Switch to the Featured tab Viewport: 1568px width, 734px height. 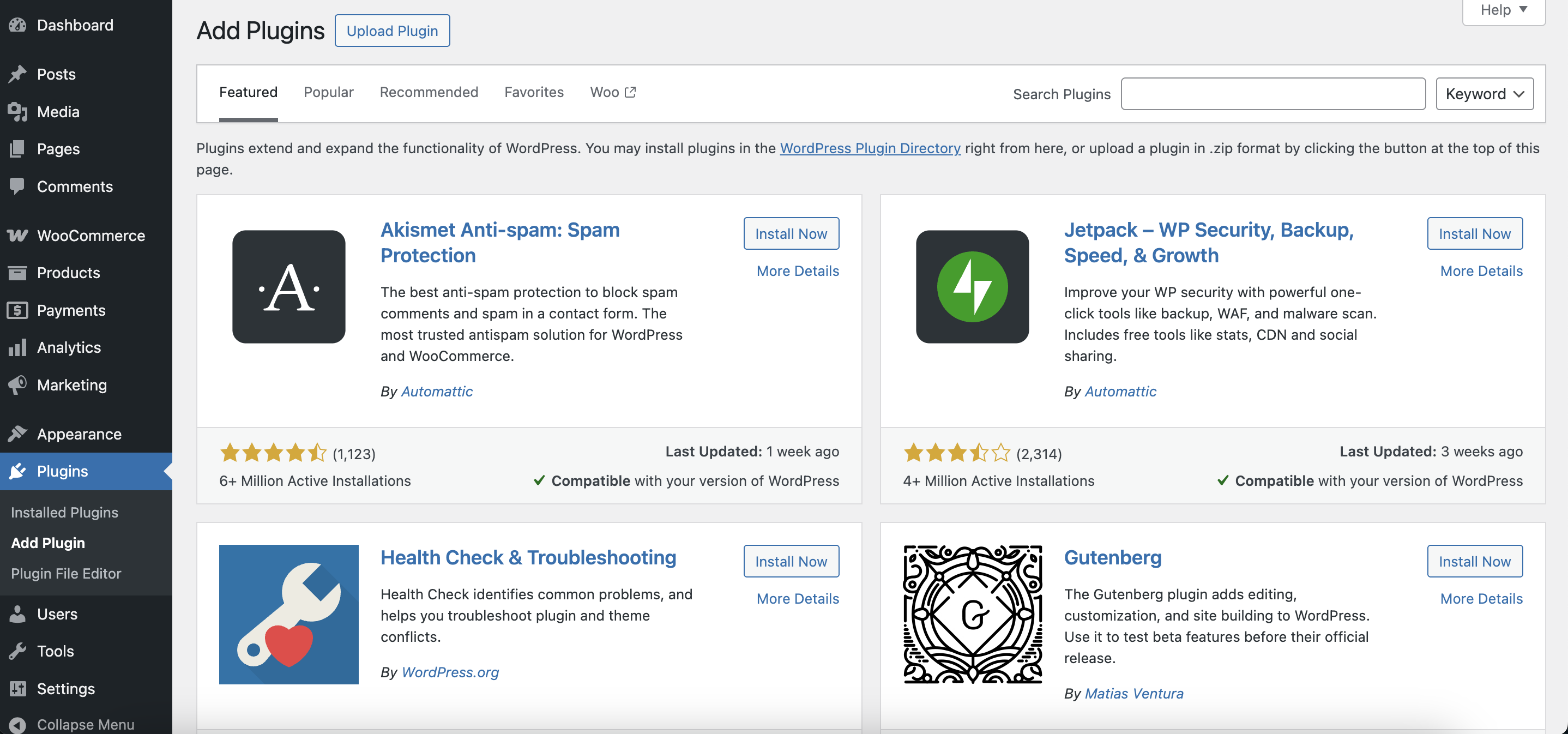click(249, 92)
